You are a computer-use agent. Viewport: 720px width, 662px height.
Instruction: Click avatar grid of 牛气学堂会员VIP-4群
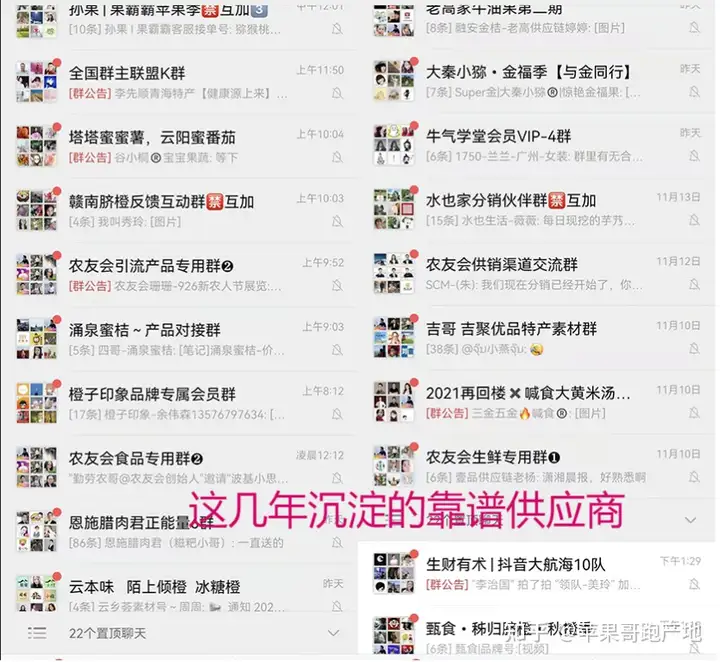pyautogui.click(x=394, y=145)
